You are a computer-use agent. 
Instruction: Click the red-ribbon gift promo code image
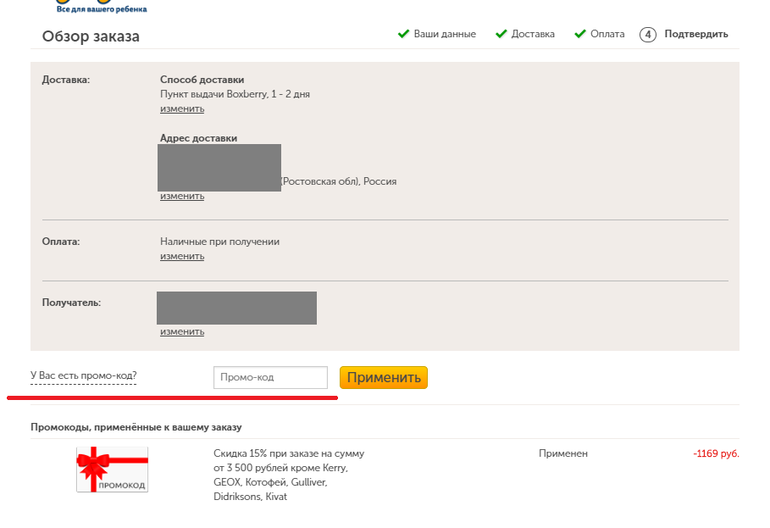[112, 470]
